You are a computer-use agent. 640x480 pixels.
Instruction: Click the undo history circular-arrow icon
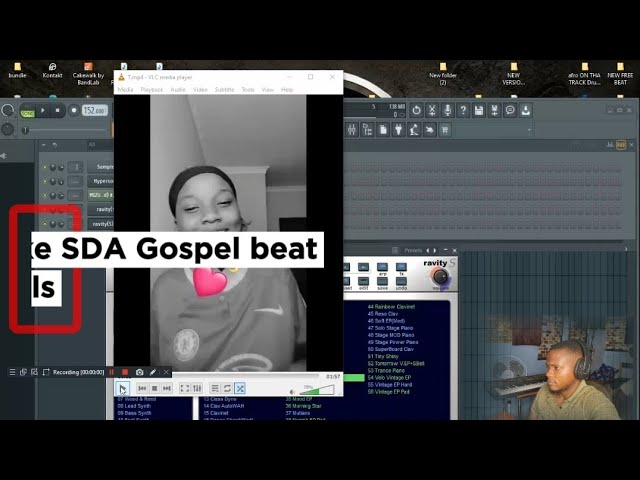(416, 110)
